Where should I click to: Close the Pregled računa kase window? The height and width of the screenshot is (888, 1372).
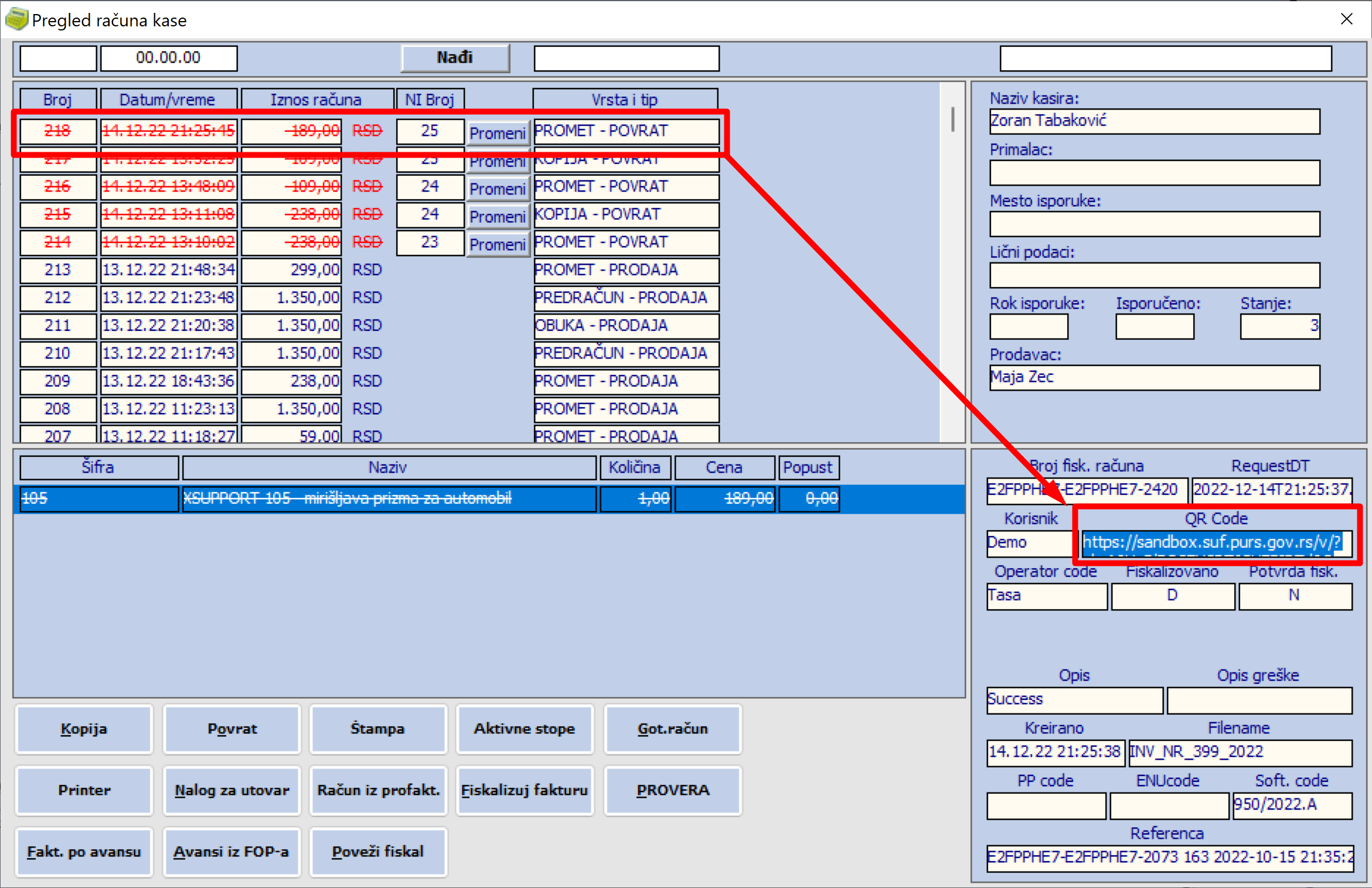(1347, 19)
